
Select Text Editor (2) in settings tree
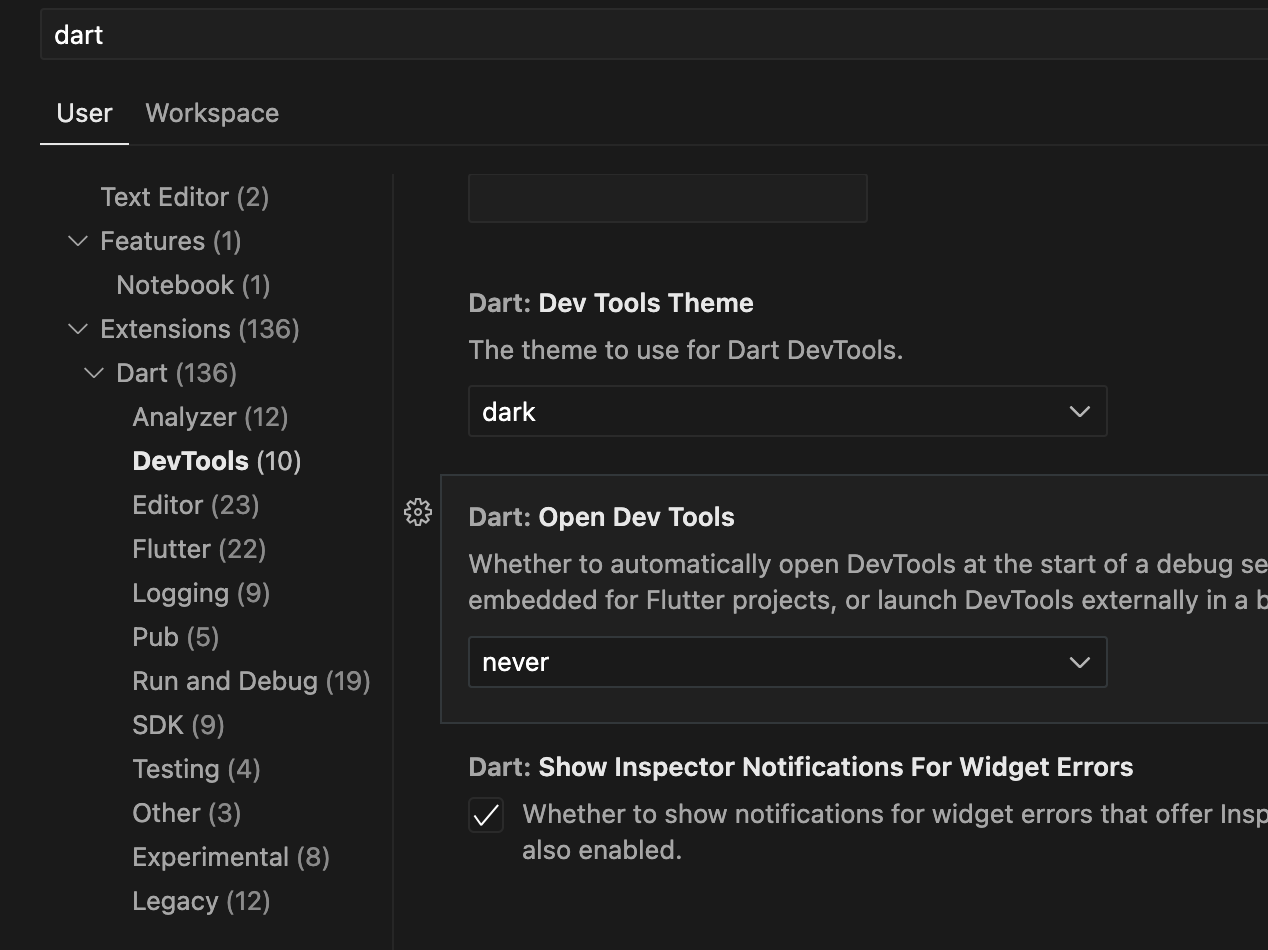pos(185,197)
